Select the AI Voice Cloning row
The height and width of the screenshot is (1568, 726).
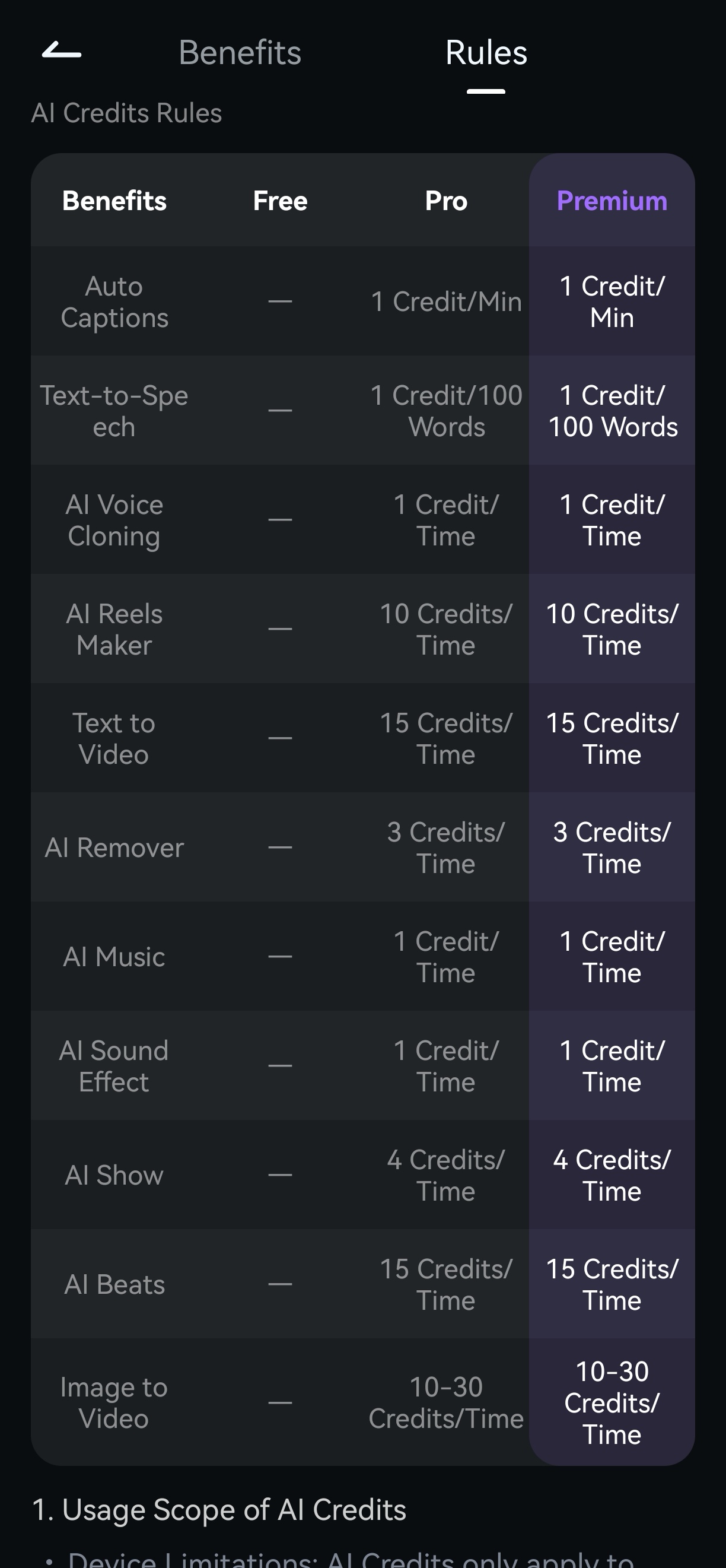[x=114, y=520]
